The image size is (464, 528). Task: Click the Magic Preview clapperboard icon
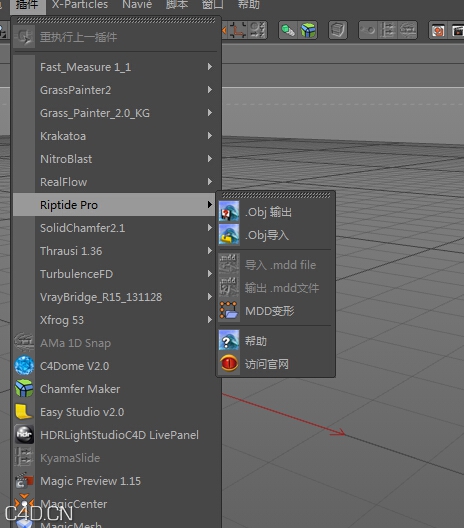(24, 481)
